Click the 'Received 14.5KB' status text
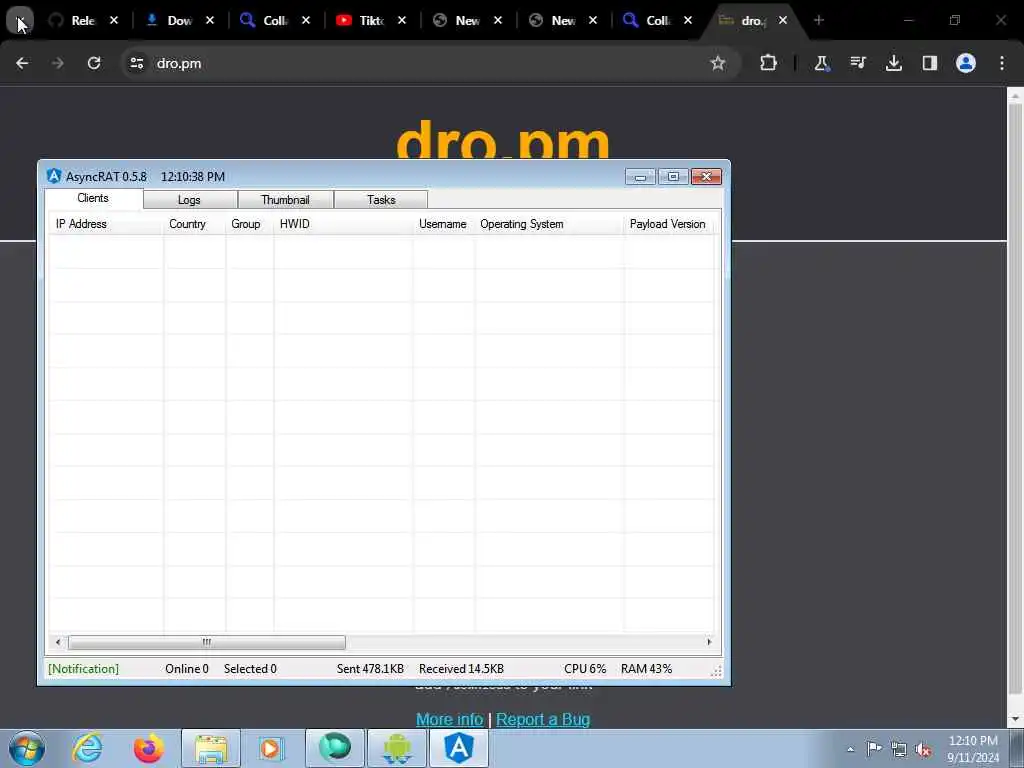 [461, 669]
